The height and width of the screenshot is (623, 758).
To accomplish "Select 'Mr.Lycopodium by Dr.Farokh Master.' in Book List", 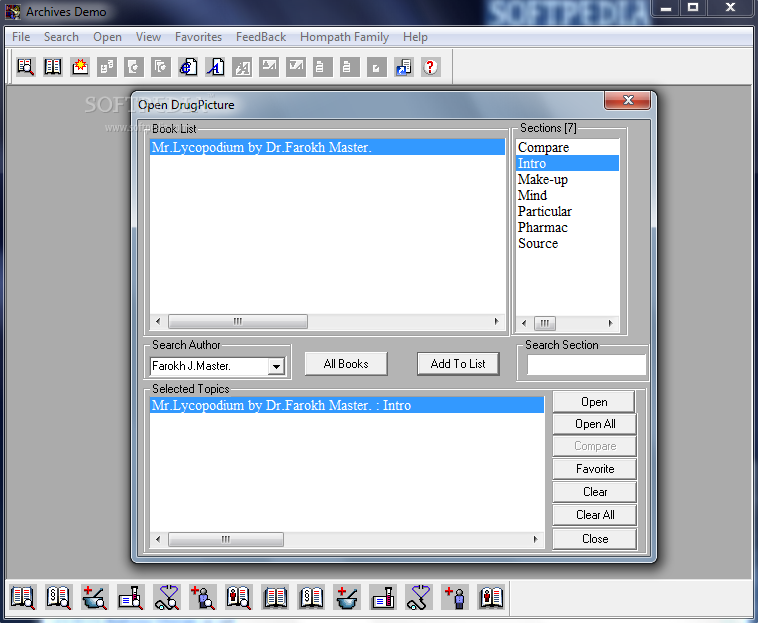I will point(327,147).
